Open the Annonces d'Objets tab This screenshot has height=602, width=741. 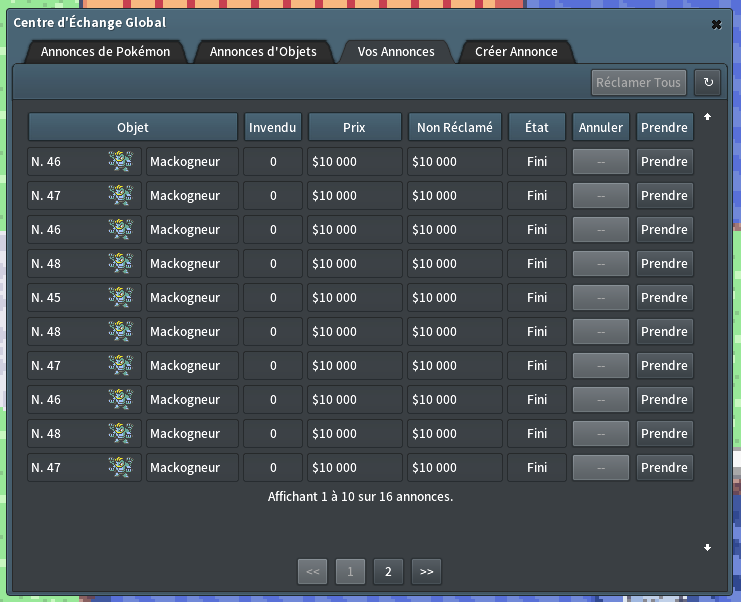(263, 52)
